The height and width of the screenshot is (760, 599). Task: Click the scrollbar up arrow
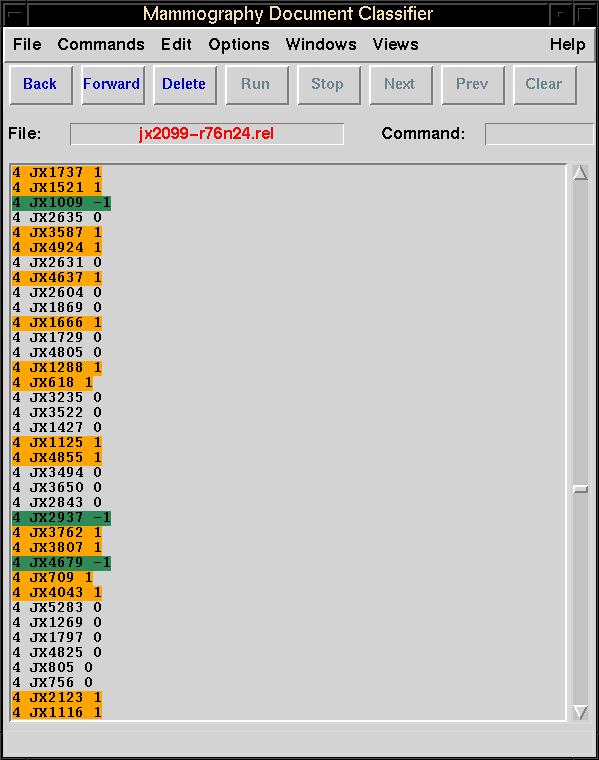[580, 173]
